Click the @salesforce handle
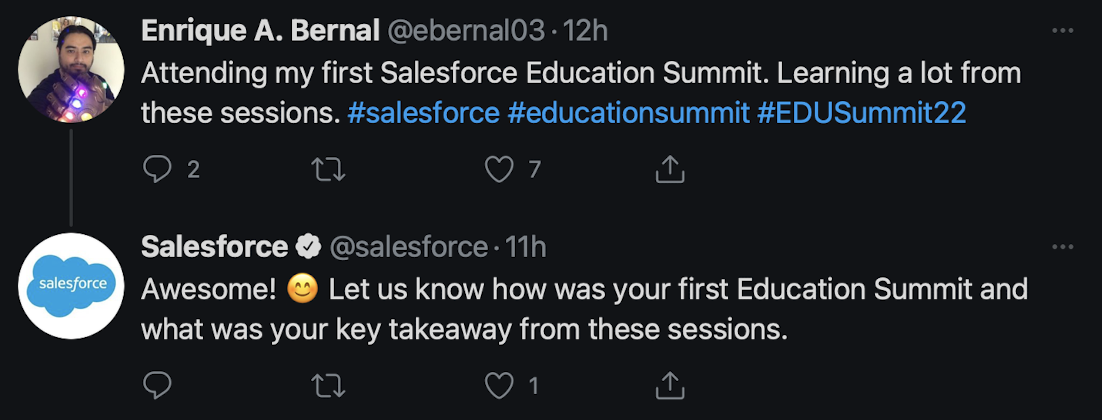The image size is (1102, 420). (408, 246)
